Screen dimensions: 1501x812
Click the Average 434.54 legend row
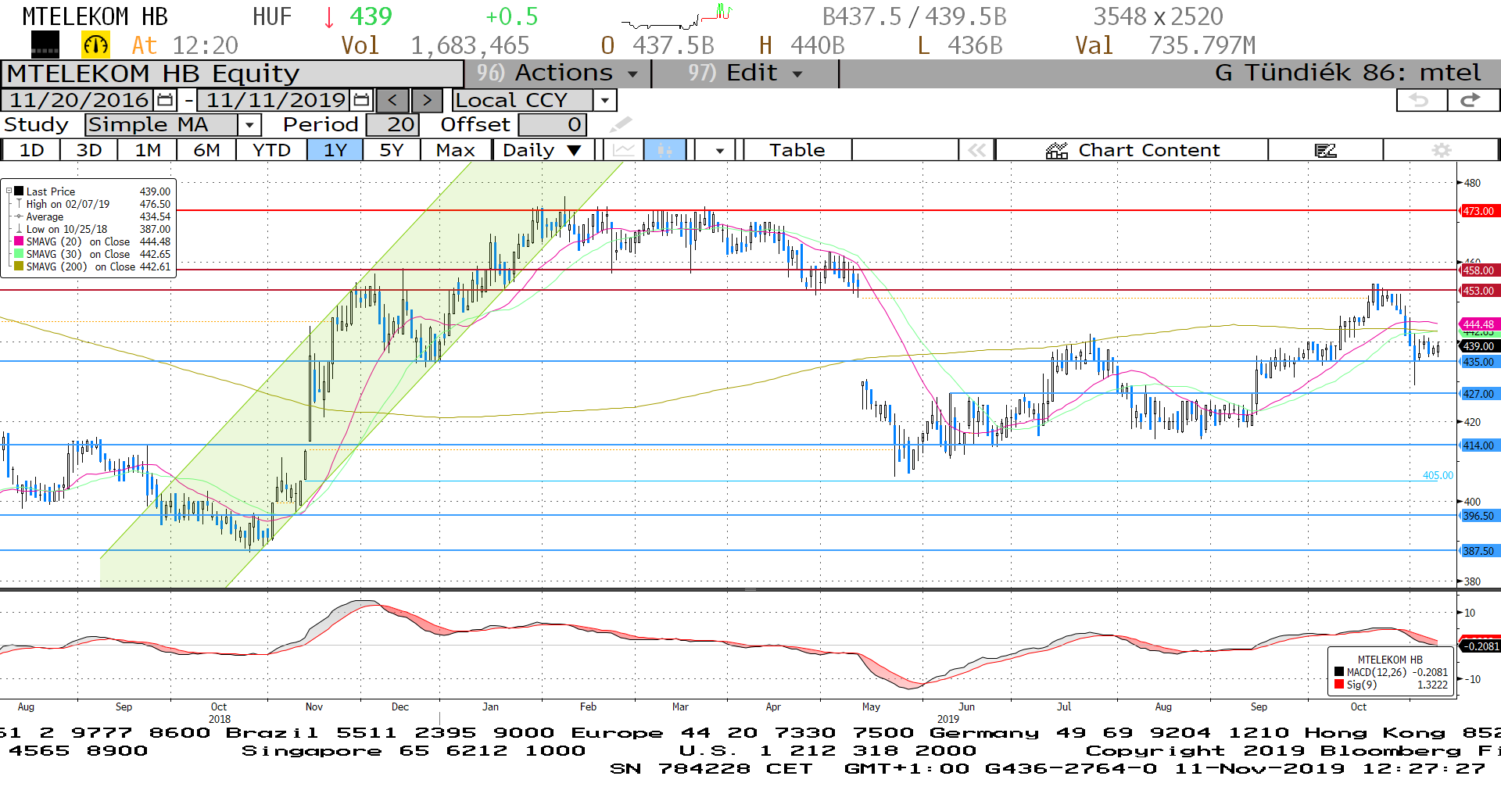93,216
